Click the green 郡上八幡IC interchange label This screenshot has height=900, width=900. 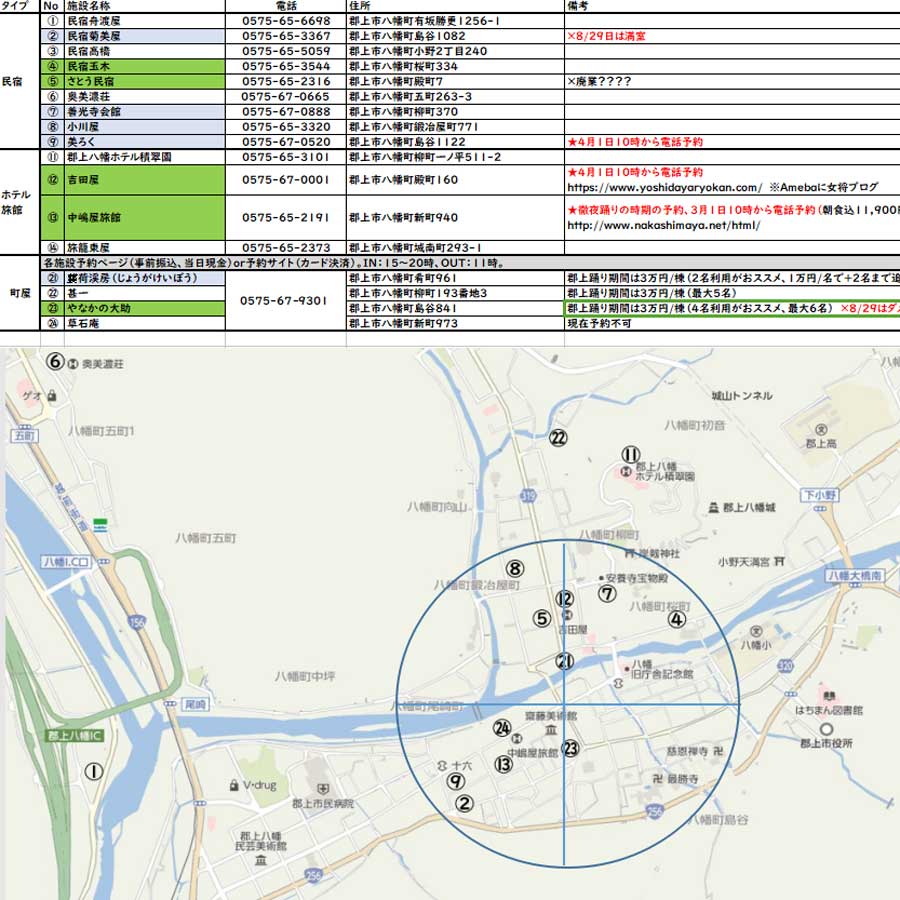[75, 735]
